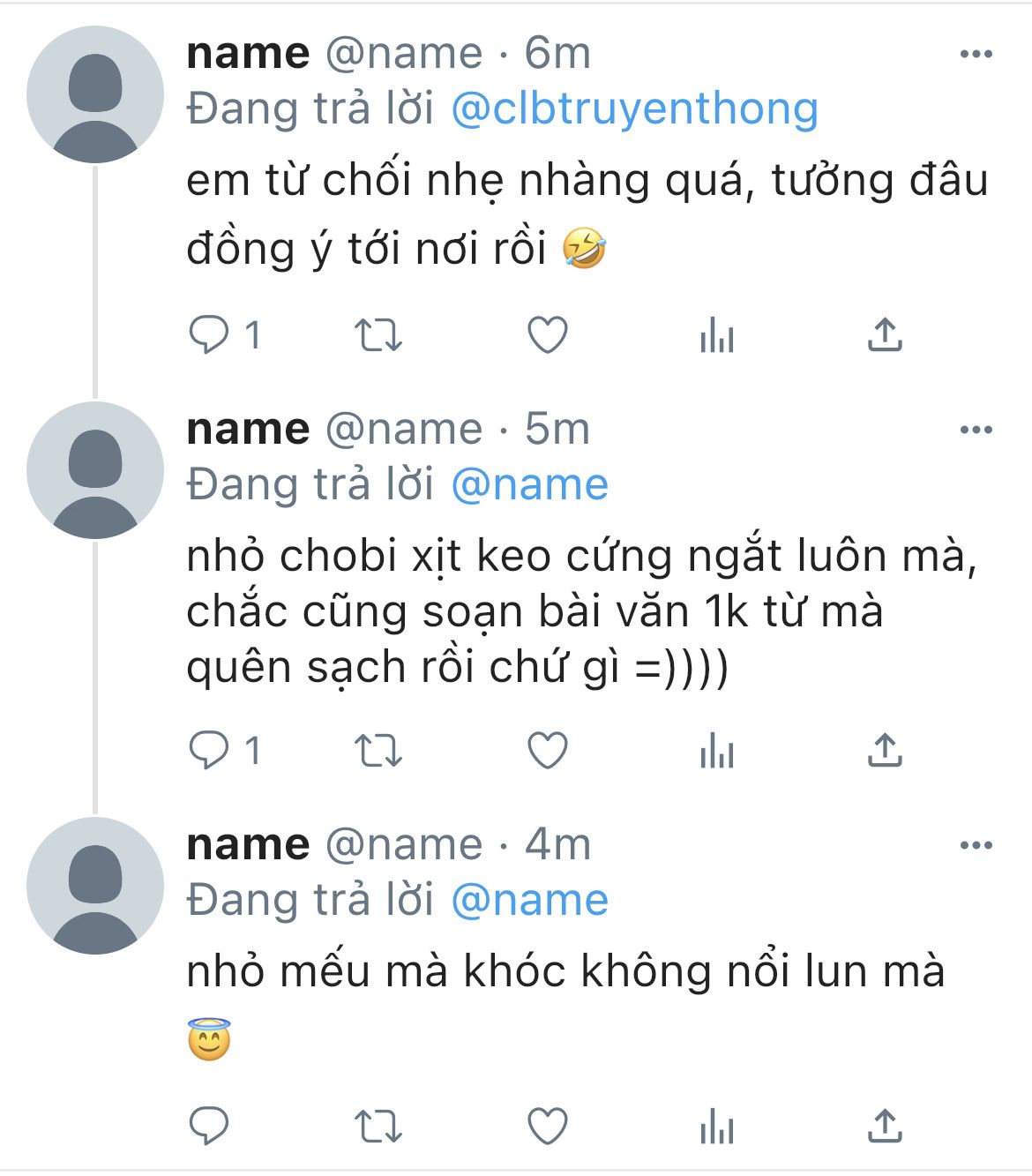Reply to the 5m tweet
Screen dimensions: 1032x1176
[x=210, y=751]
